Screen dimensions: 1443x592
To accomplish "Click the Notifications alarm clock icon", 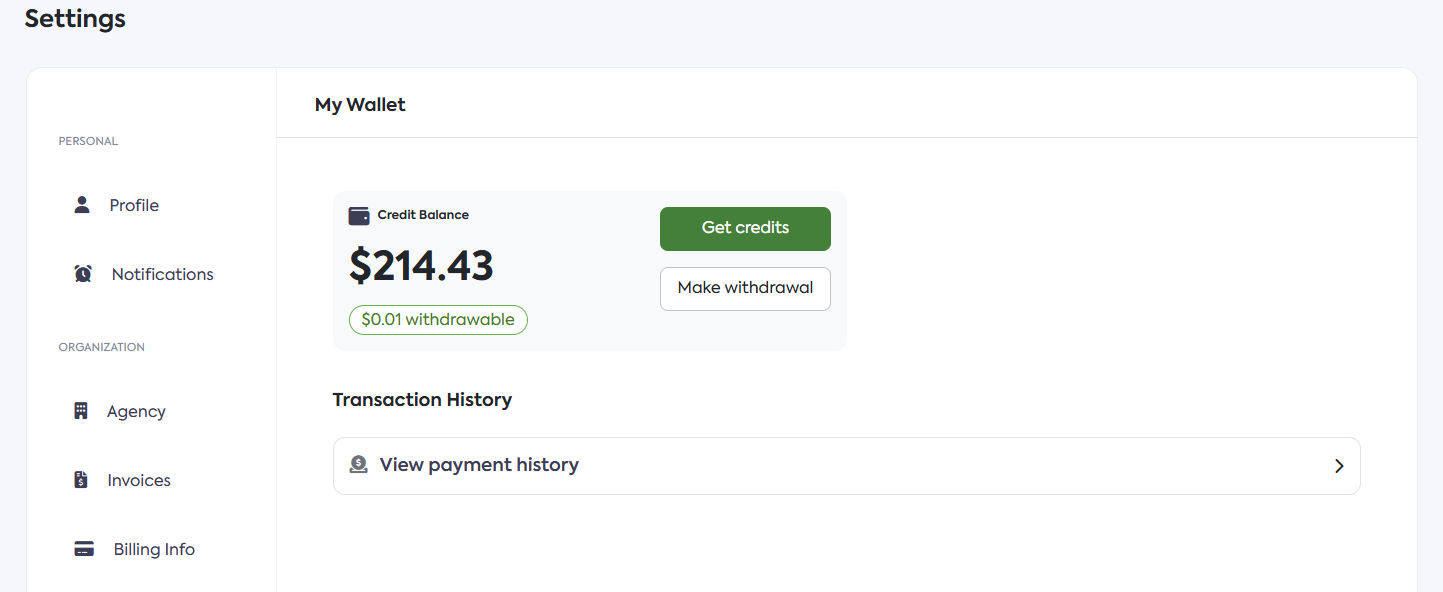I will pos(83,274).
